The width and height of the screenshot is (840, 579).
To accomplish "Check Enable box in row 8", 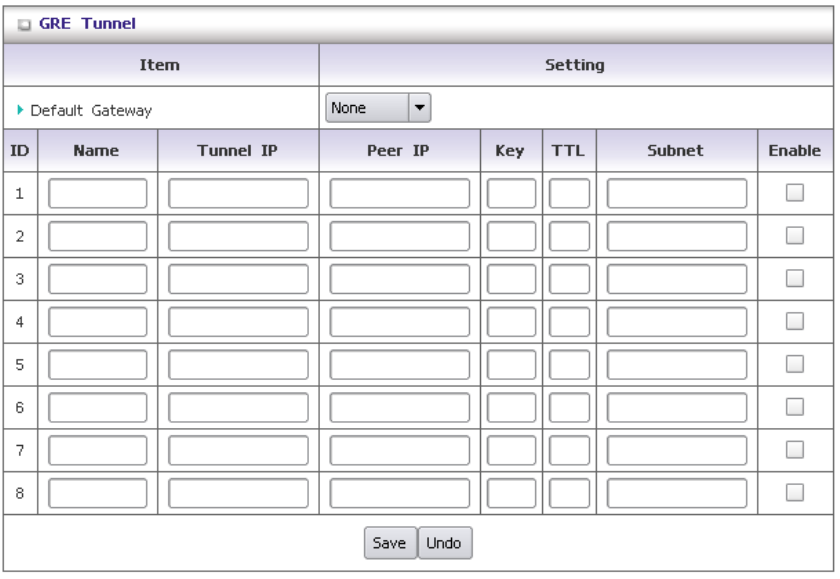I will coord(794,493).
